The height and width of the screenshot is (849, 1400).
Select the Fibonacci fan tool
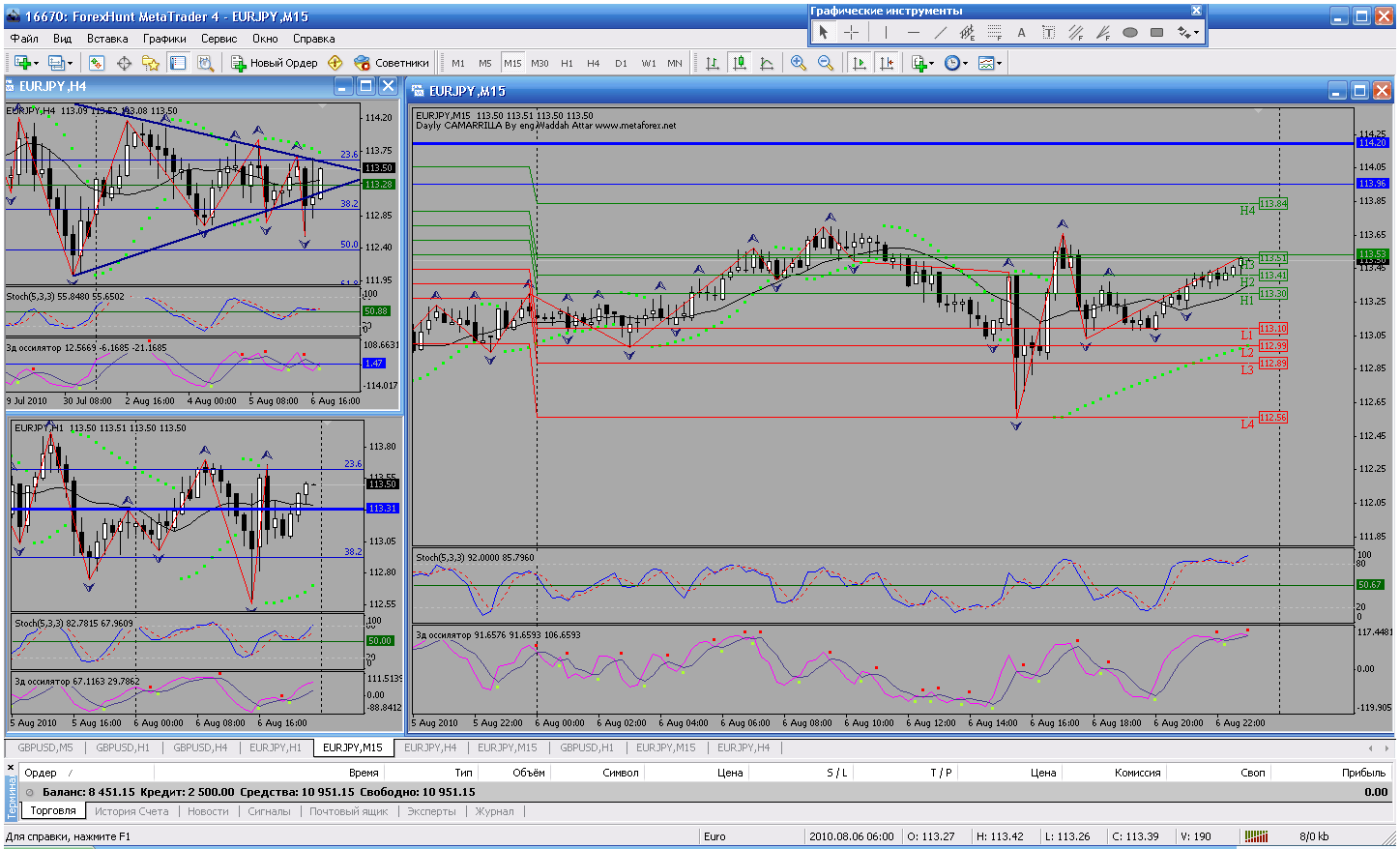pos(1102,32)
